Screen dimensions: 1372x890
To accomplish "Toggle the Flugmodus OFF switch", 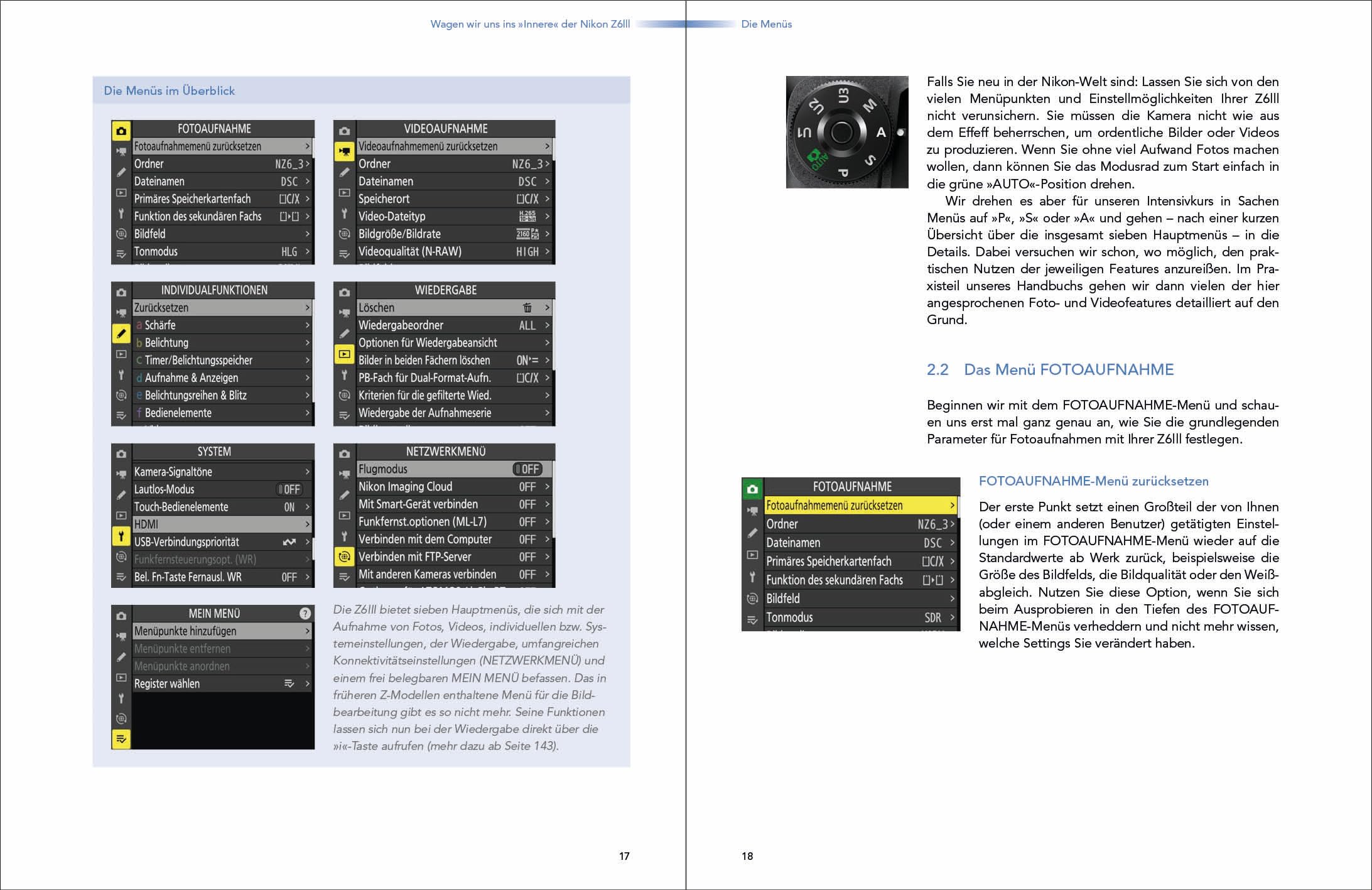I will click(527, 469).
